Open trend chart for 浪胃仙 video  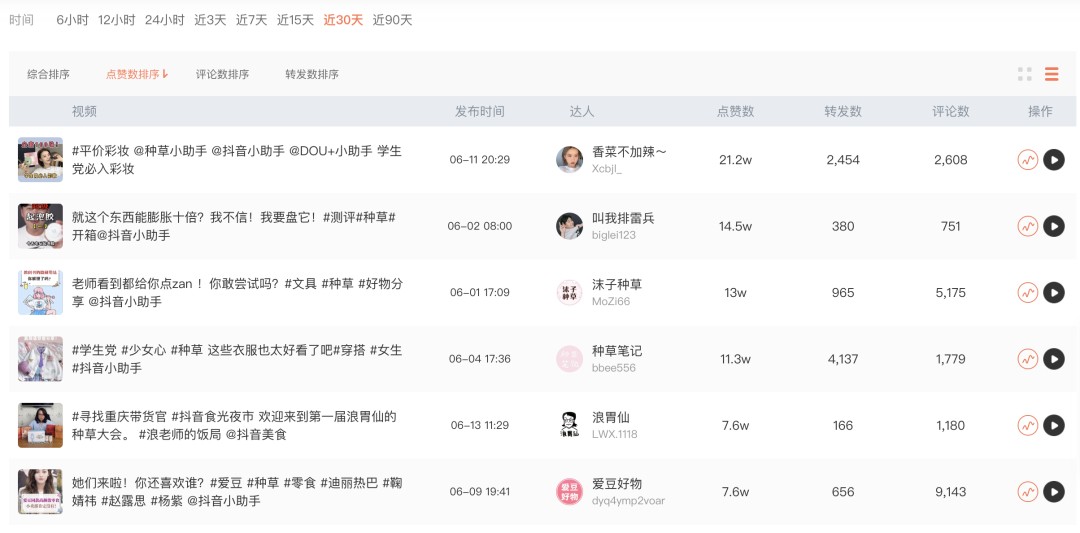click(x=1028, y=426)
